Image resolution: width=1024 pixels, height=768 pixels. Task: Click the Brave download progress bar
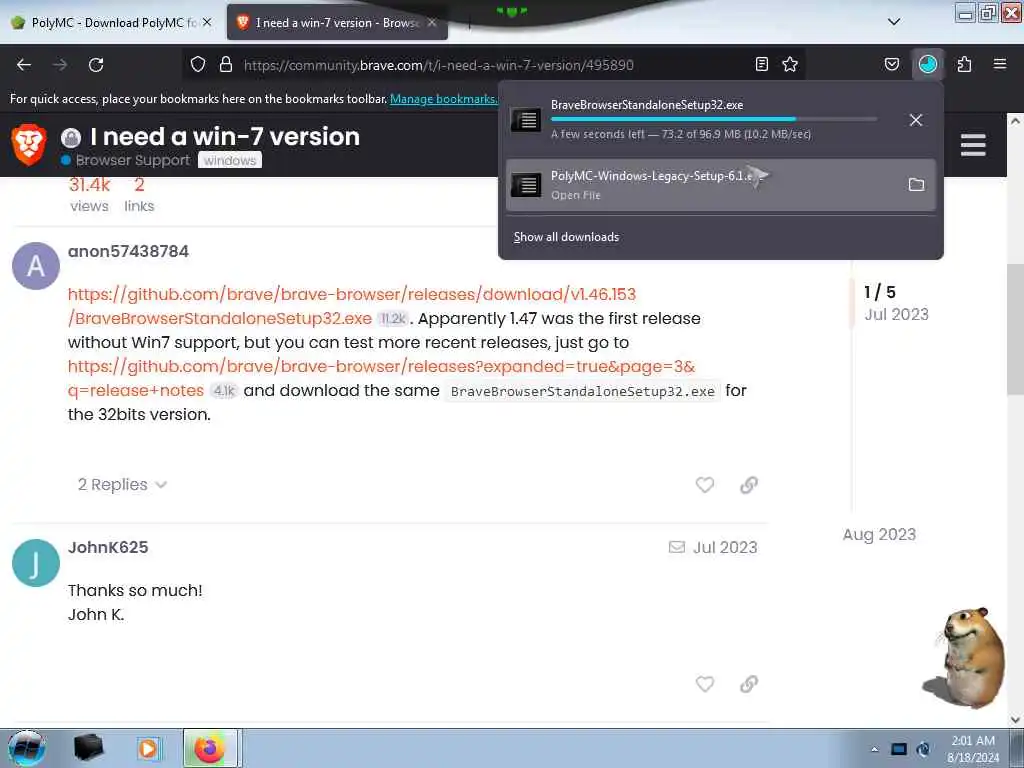(714, 119)
